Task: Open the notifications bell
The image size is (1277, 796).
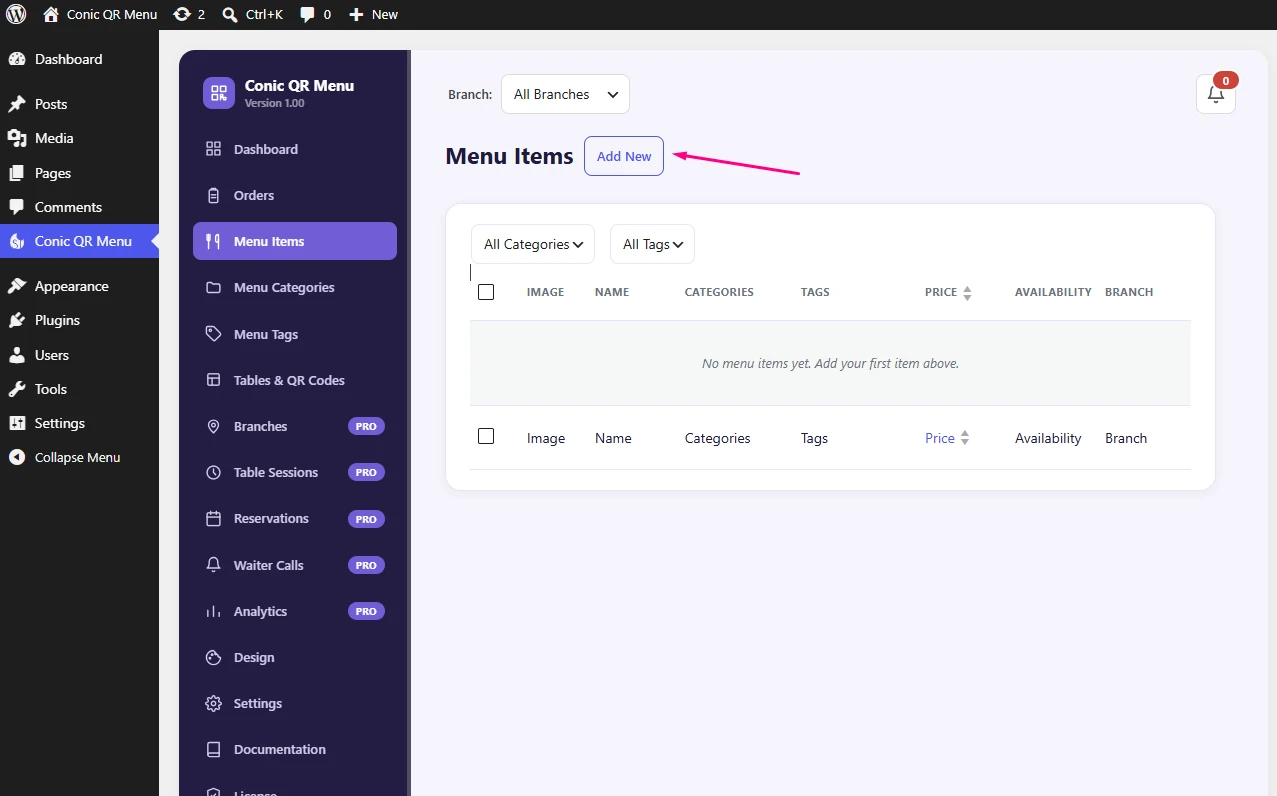Action: pyautogui.click(x=1216, y=94)
